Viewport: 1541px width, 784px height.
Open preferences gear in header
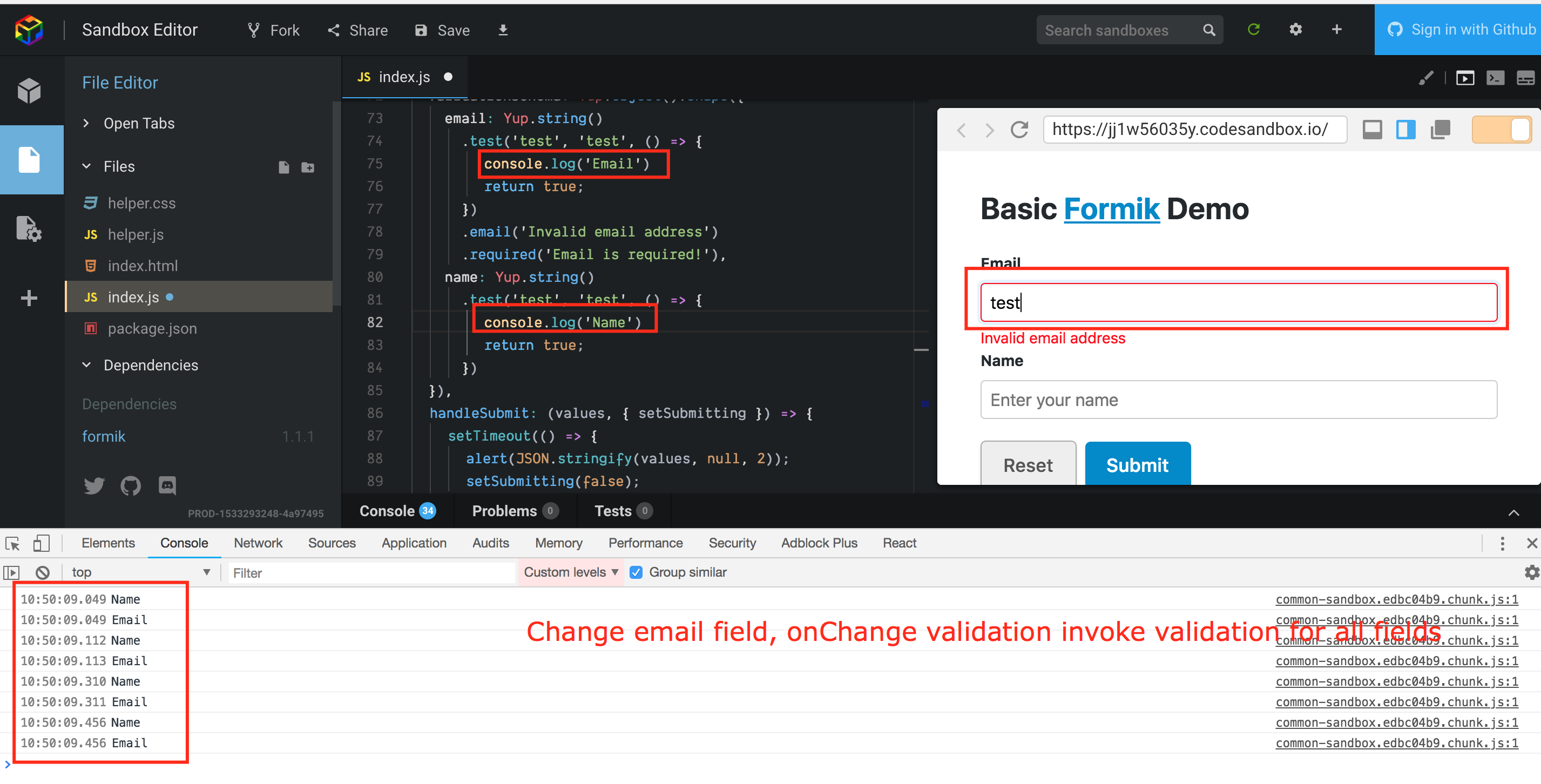click(x=1296, y=29)
